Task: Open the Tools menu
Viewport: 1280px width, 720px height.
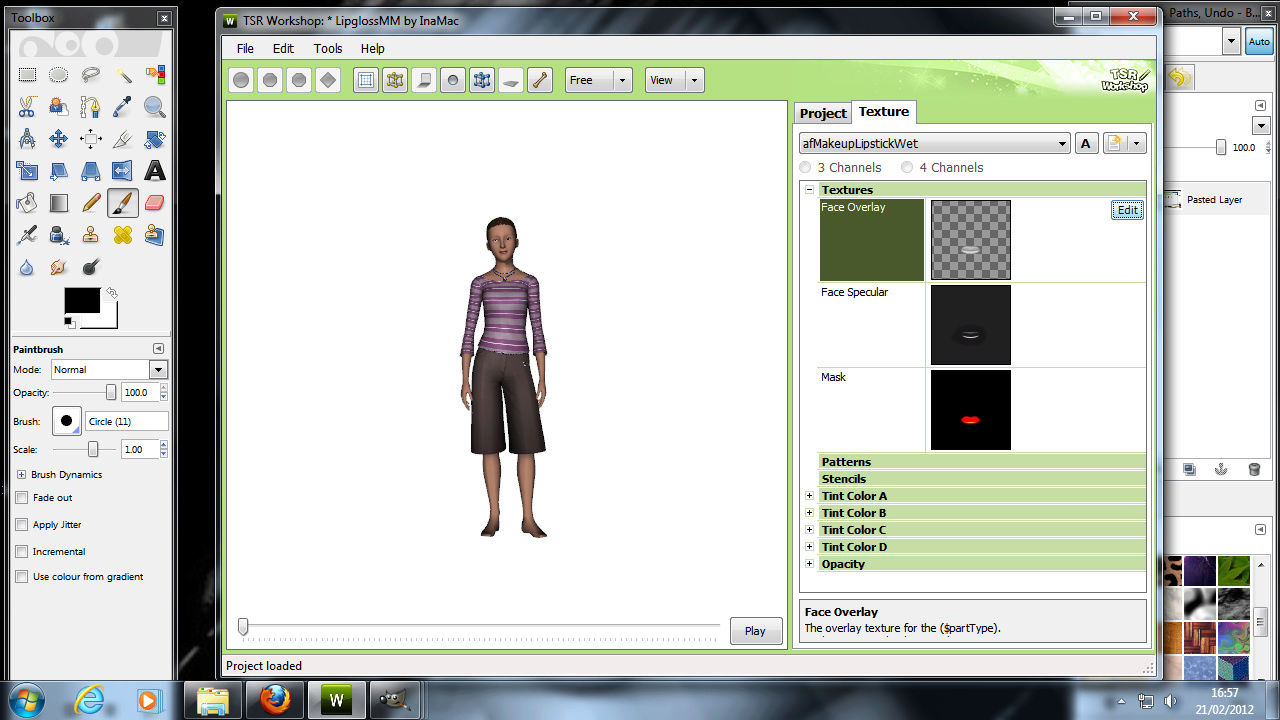Action: 328,48
